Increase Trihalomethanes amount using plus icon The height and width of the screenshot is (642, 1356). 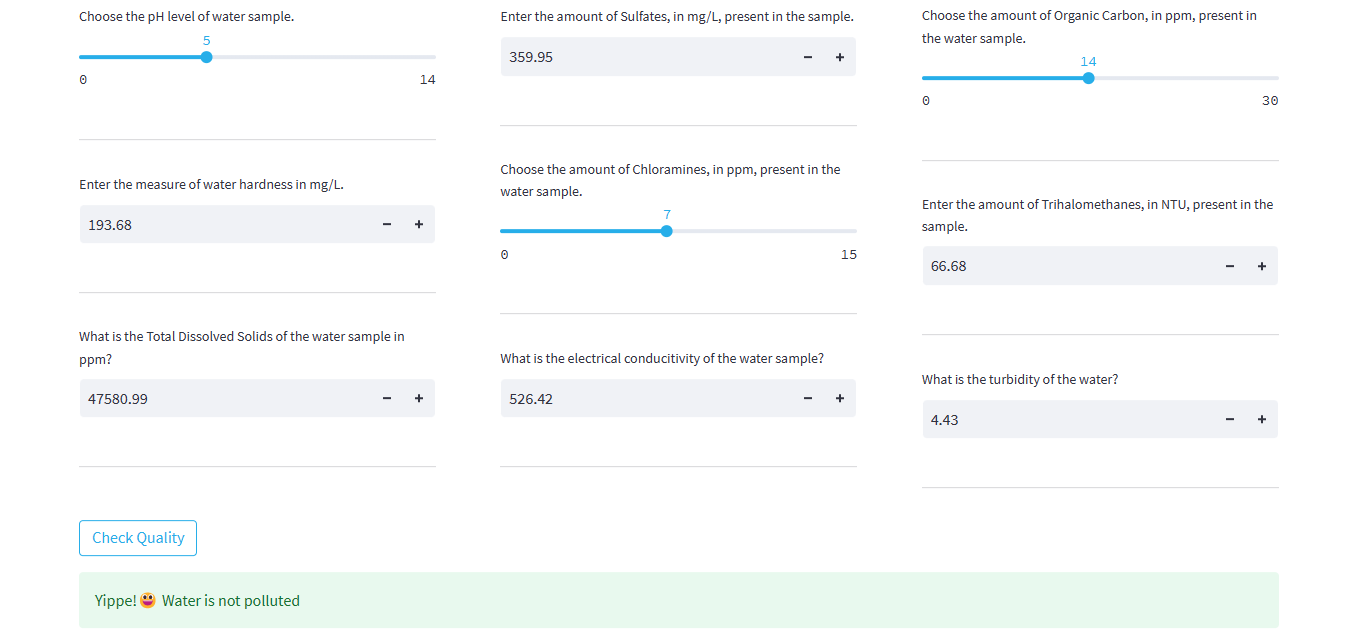coord(1262,266)
